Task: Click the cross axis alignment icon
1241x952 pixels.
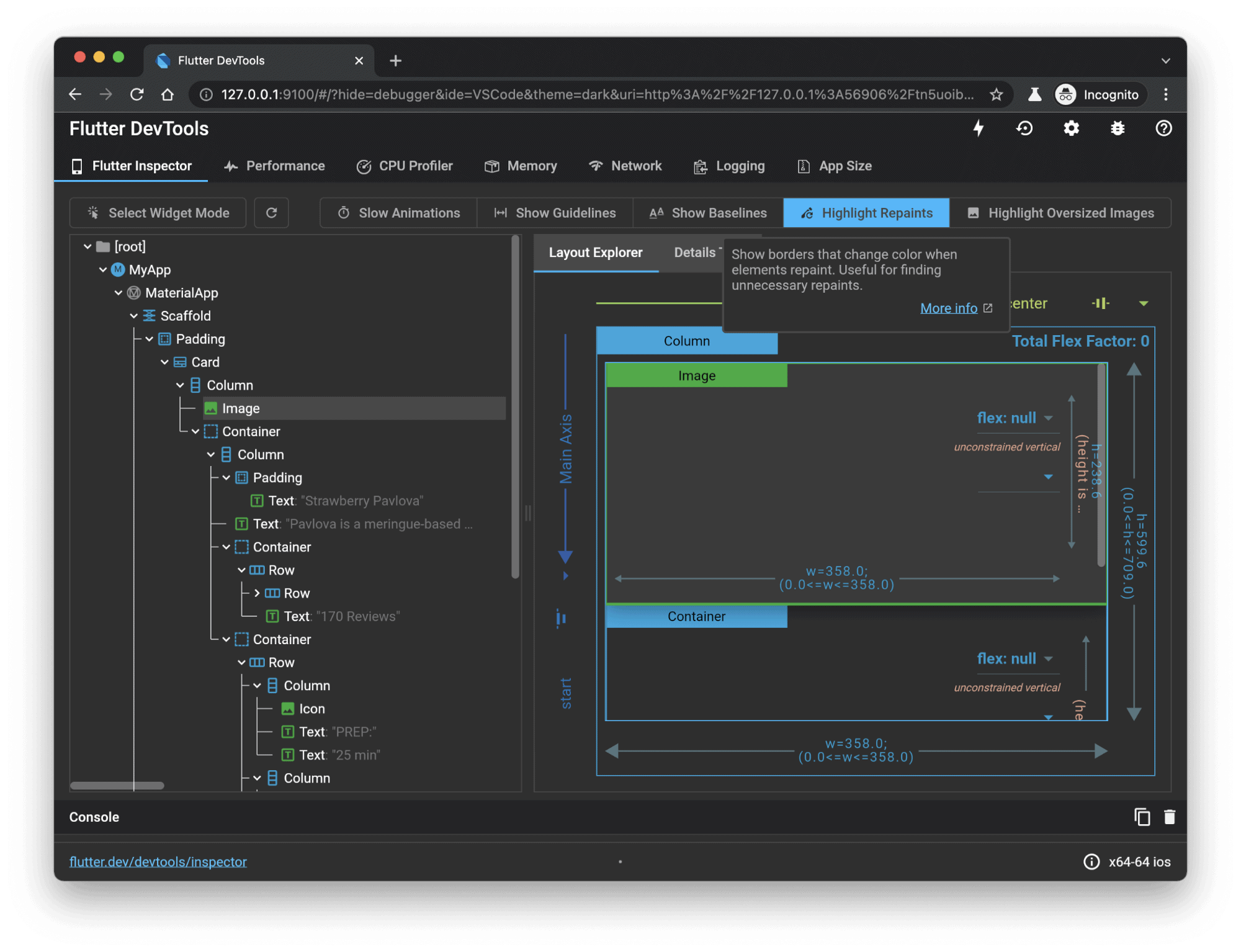Action: (x=1100, y=303)
